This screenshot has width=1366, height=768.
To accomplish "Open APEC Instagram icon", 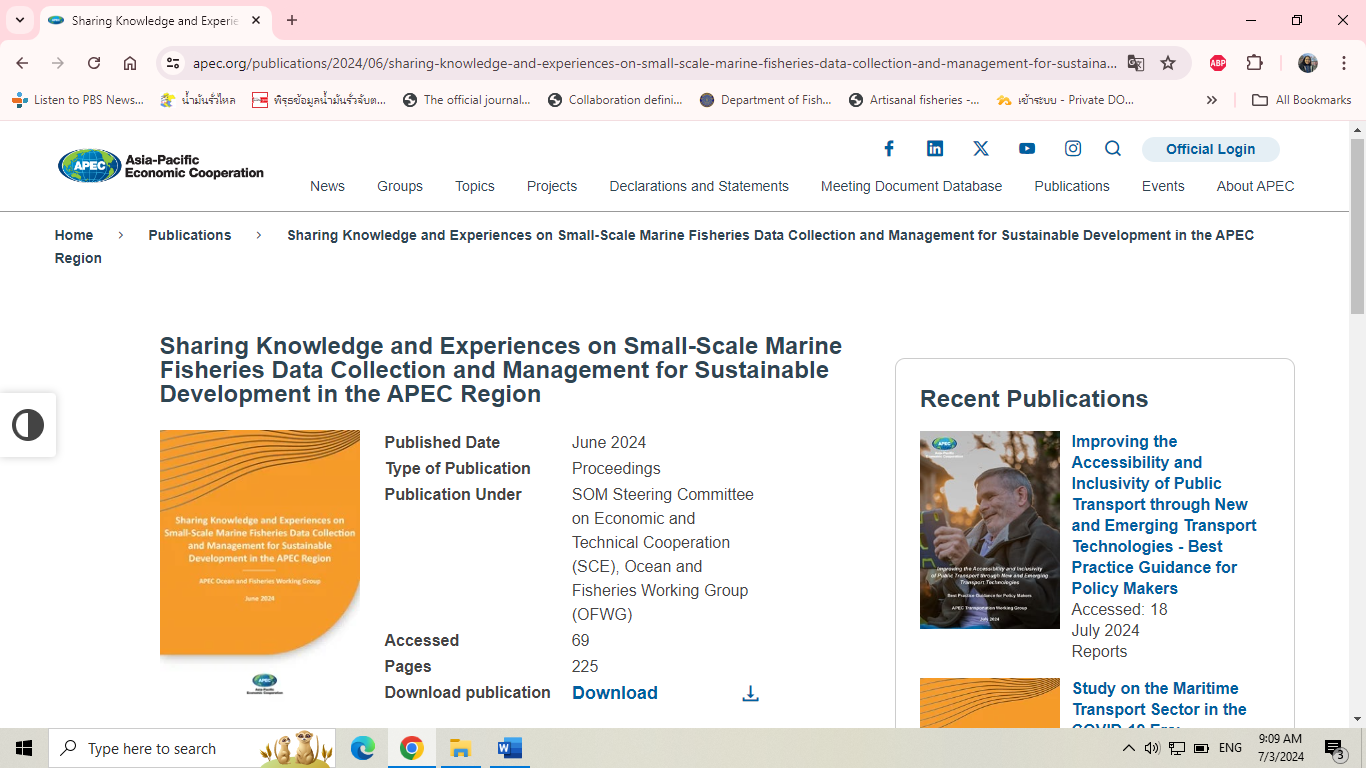I will [1073, 149].
